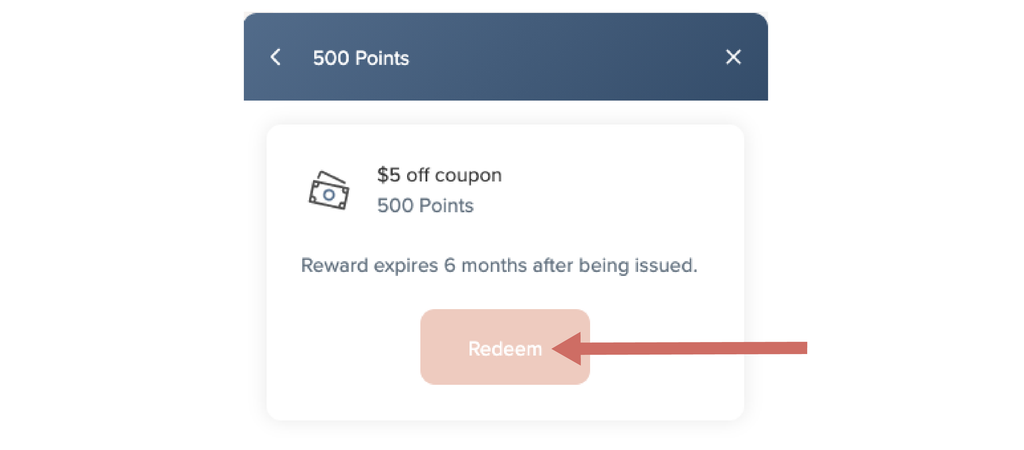Return to the previous rewards screen

pos(276,57)
